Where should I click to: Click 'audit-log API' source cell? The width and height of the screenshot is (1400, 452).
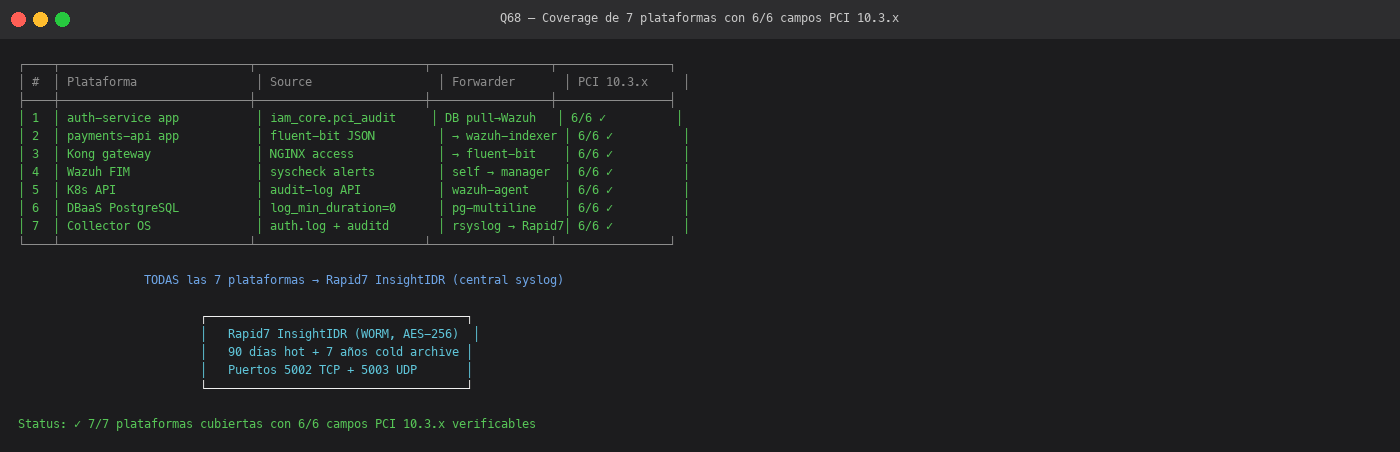pyautogui.click(x=315, y=190)
